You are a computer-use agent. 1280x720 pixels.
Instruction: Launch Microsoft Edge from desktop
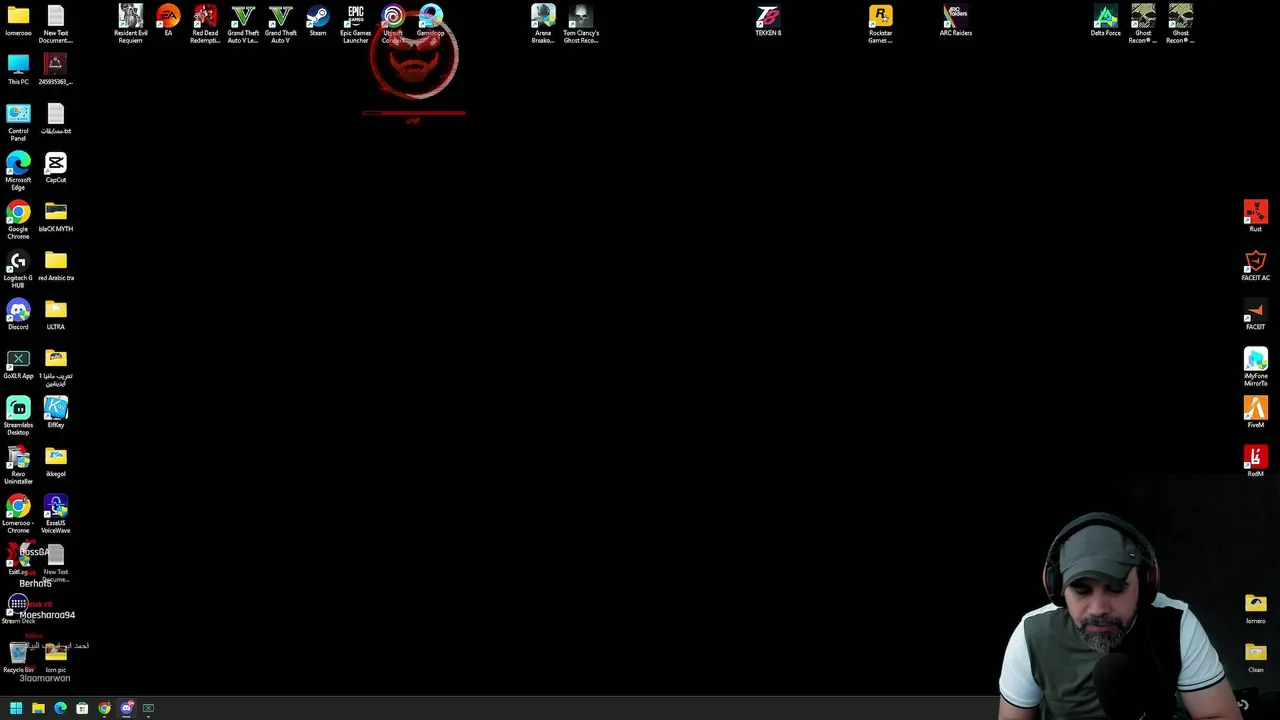[18, 172]
